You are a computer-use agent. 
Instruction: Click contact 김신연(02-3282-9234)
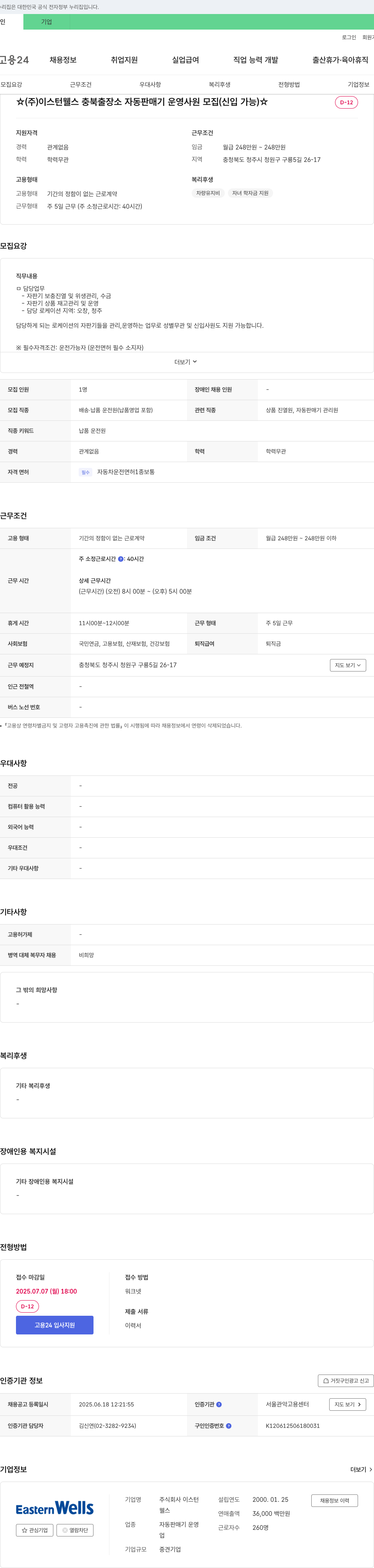pyautogui.click(x=107, y=1426)
